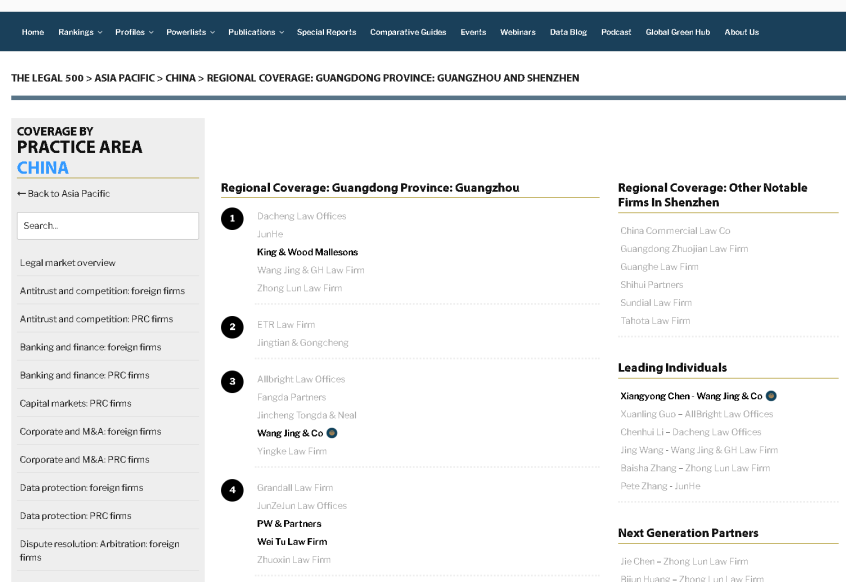Open Antitrust and competition: foreign firms
The image size is (846, 582).
pyautogui.click(x=102, y=291)
